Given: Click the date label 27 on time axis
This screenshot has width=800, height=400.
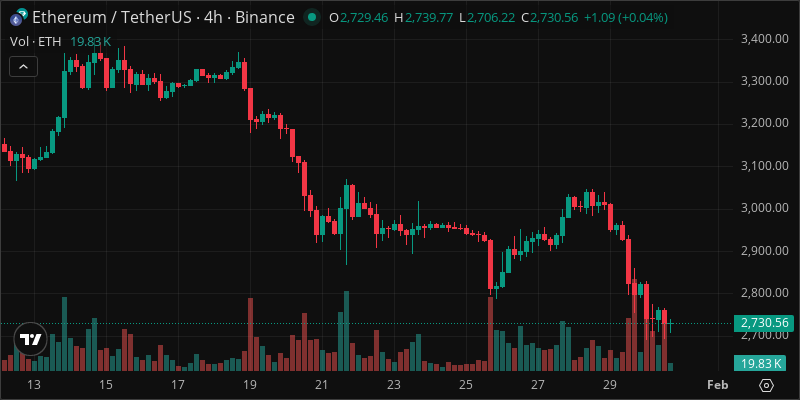Looking at the screenshot, I should [538, 384].
